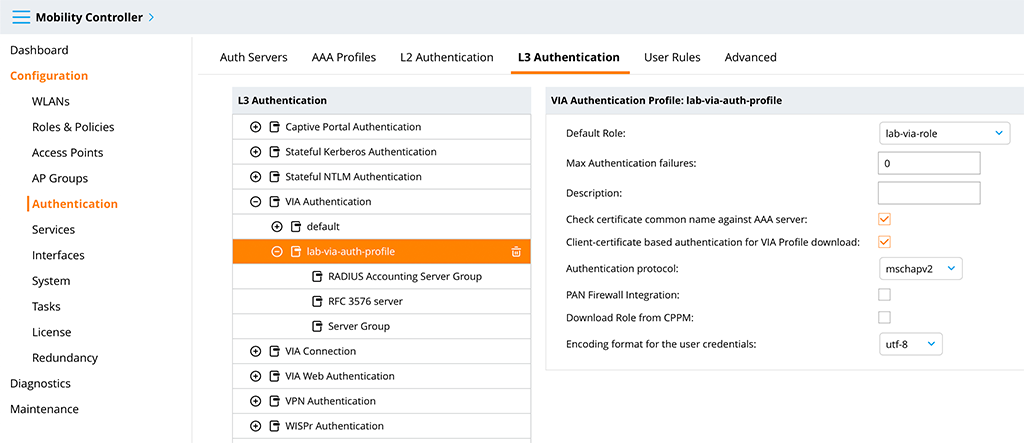This screenshot has height=443, width=1024.
Task: Enable Download Role from CPPM
Action: pos(884,318)
